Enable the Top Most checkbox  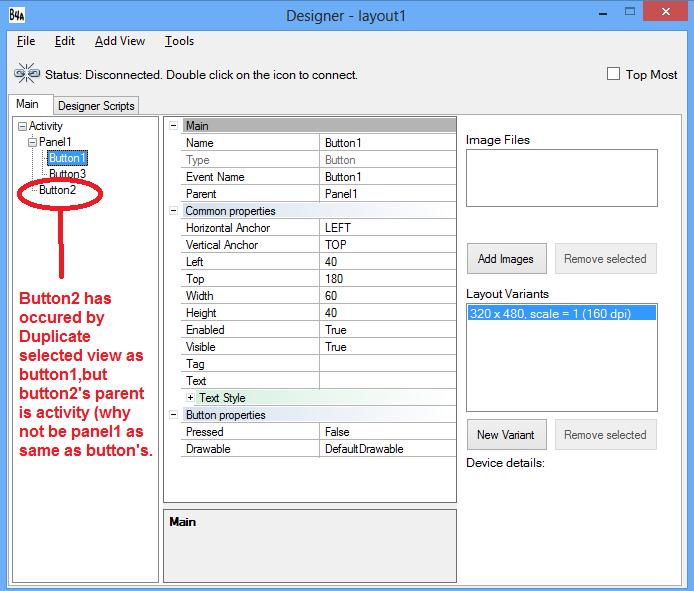[613, 74]
